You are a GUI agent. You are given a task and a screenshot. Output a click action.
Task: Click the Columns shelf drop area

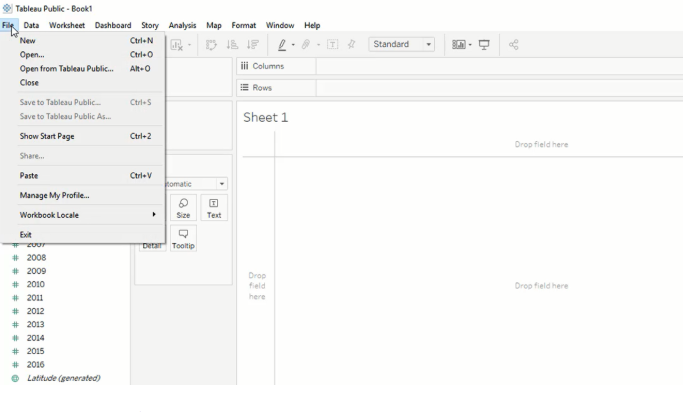500,66
